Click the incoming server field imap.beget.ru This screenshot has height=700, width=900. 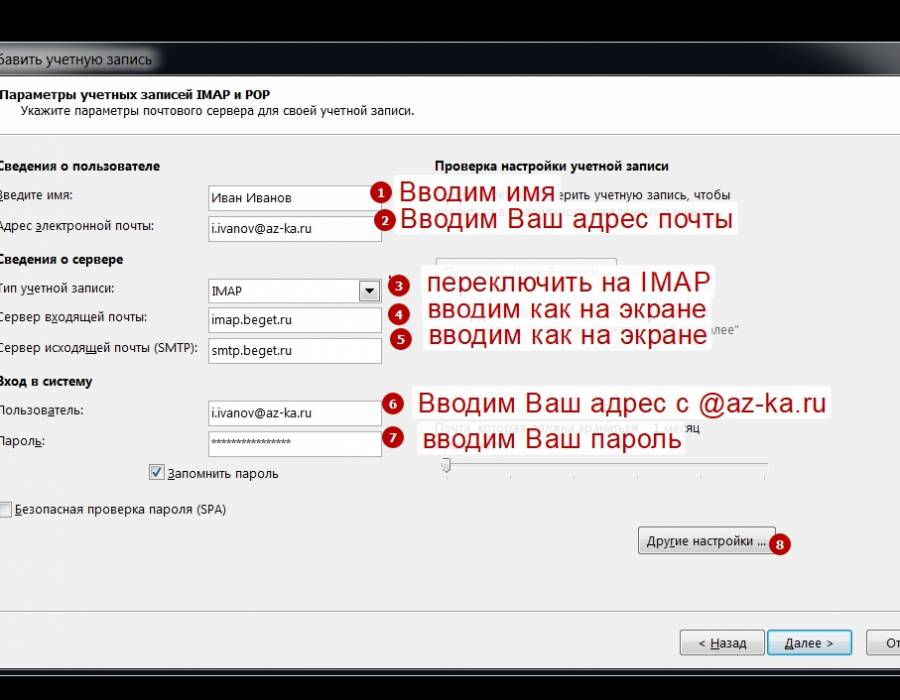point(294,320)
